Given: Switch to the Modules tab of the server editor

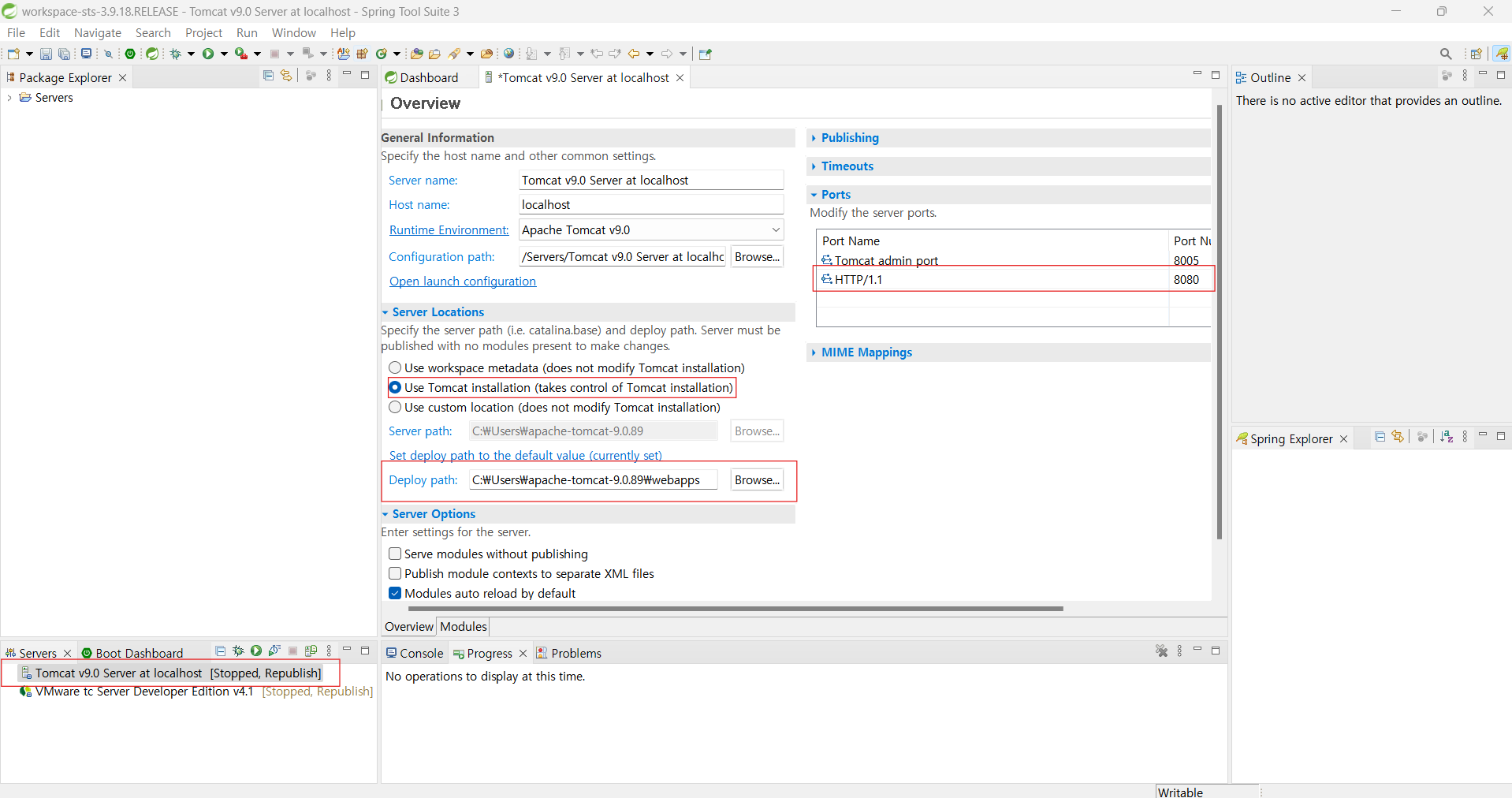Looking at the screenshot, I should pyautogui.click(x=464, y=627).
